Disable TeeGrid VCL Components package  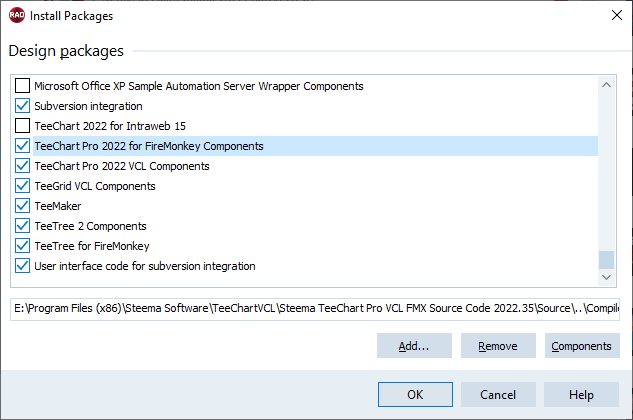click(23, 186)
